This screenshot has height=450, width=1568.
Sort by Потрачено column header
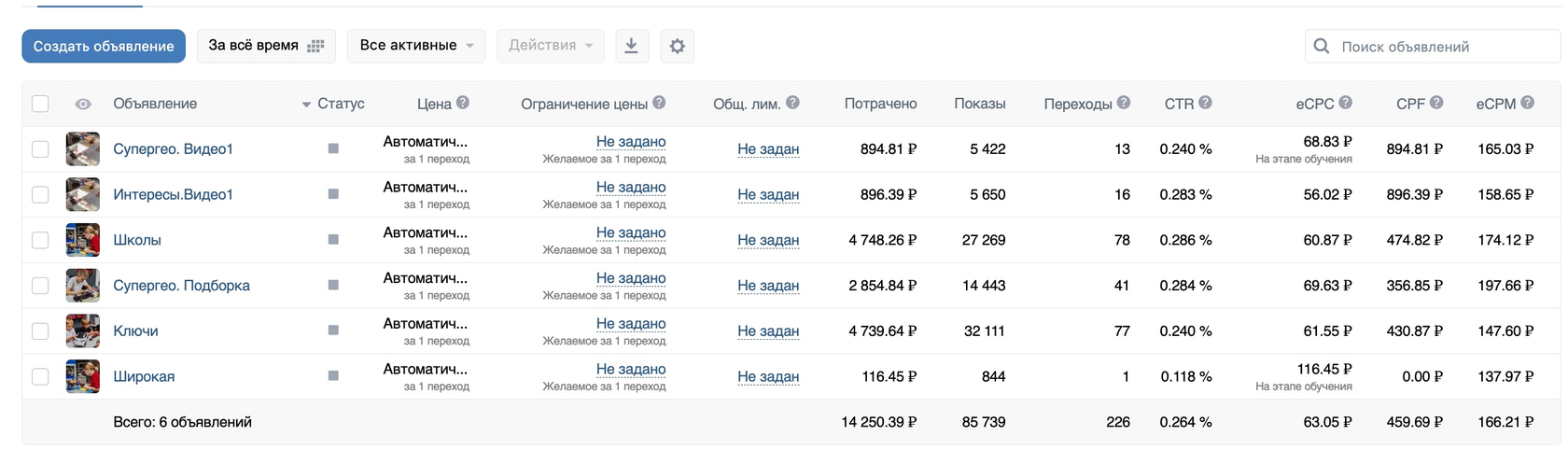(880, 104)
